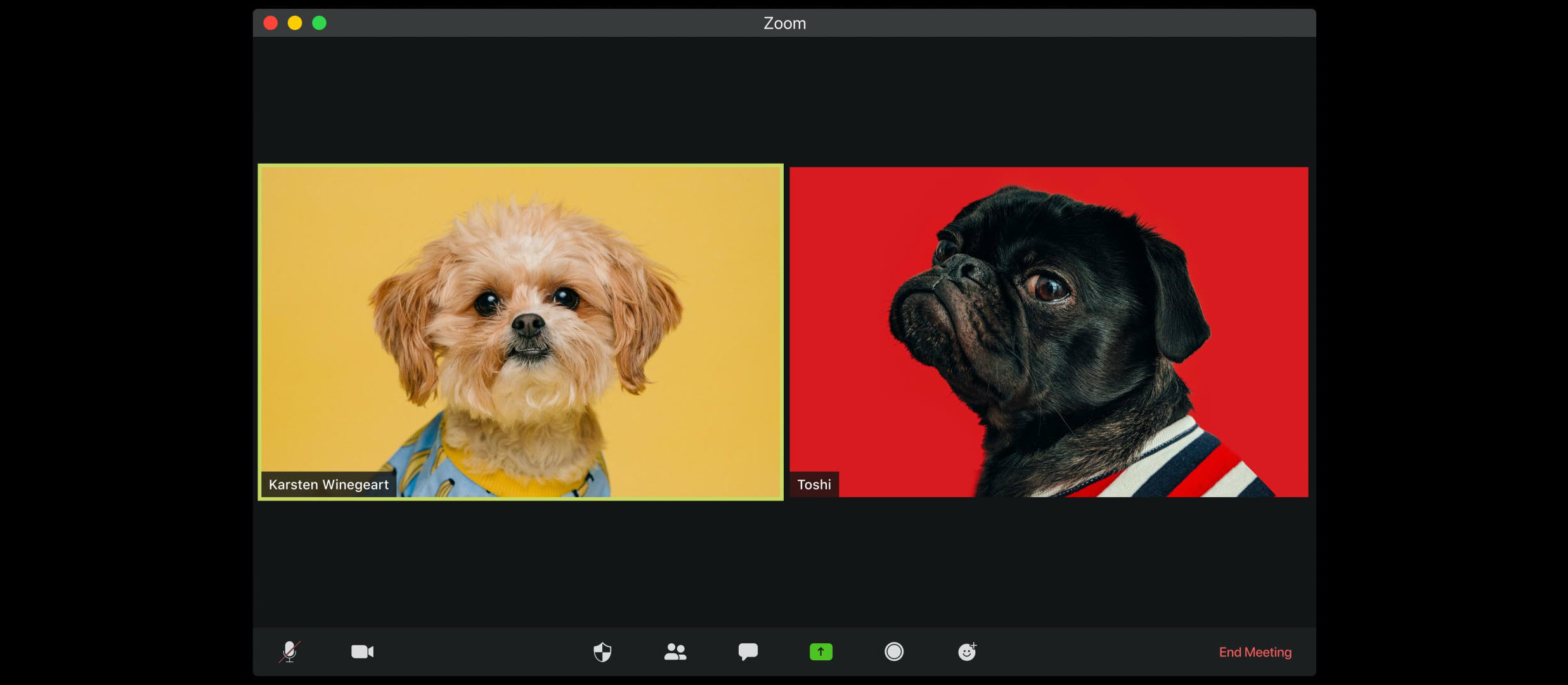Unmute the microphone
Screen dimensions: 1568x685
[289, 651]
